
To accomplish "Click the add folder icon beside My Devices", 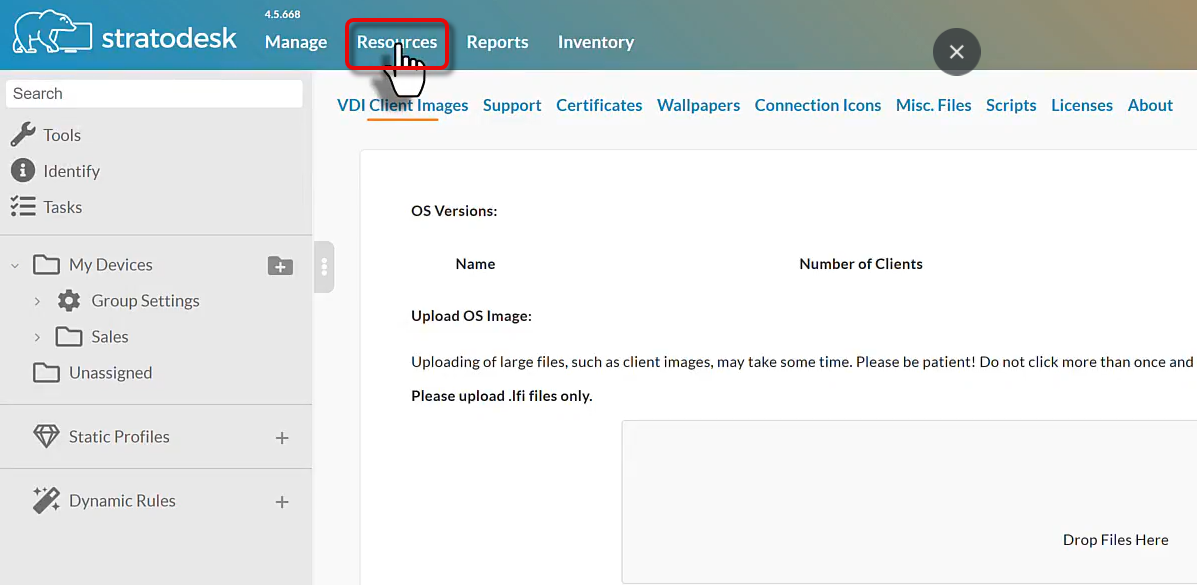I will 280,265.
